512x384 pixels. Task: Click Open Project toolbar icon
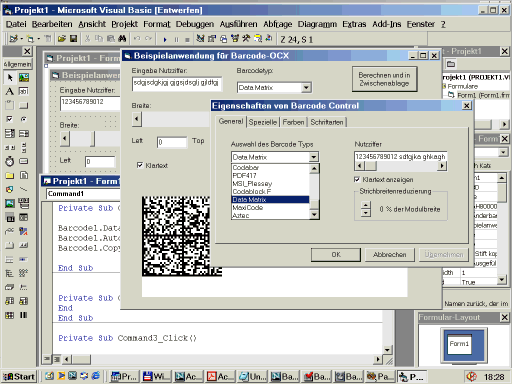62,39
